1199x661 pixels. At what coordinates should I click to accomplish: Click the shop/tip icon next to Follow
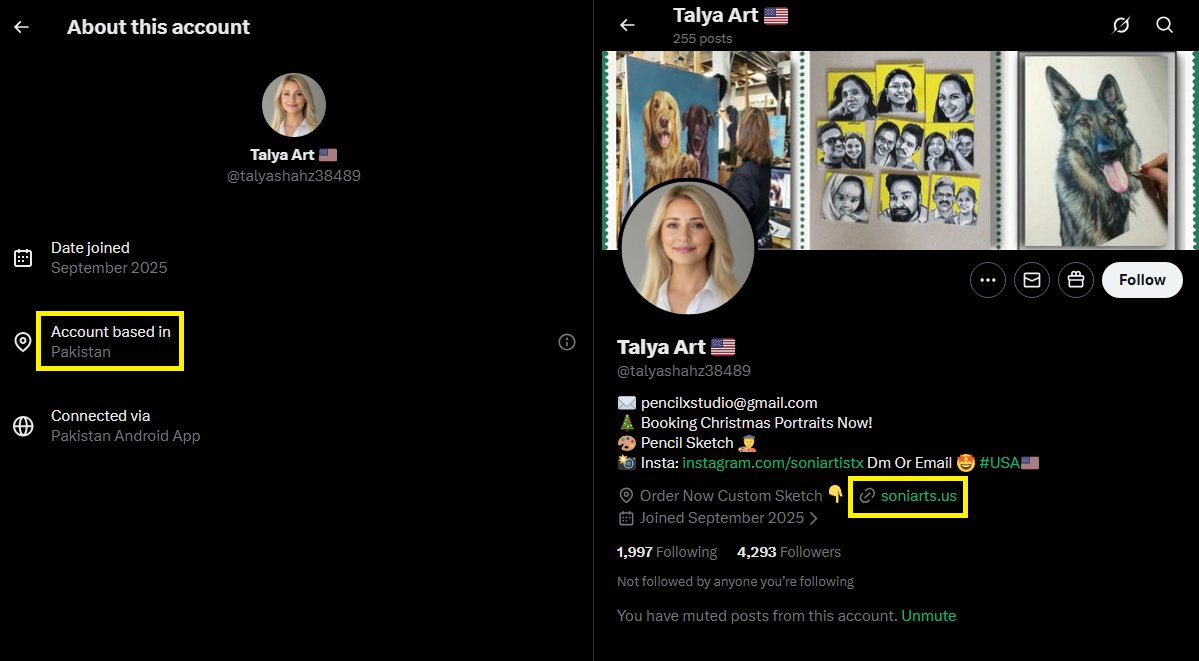[1075, 280]
